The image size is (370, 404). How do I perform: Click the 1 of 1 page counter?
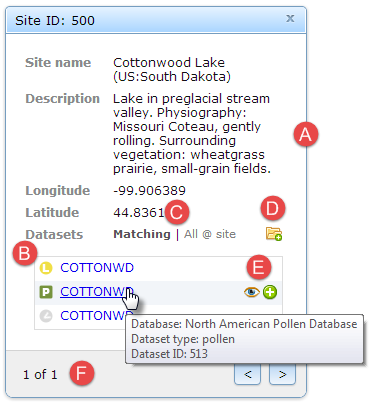[x=40, y=375]
